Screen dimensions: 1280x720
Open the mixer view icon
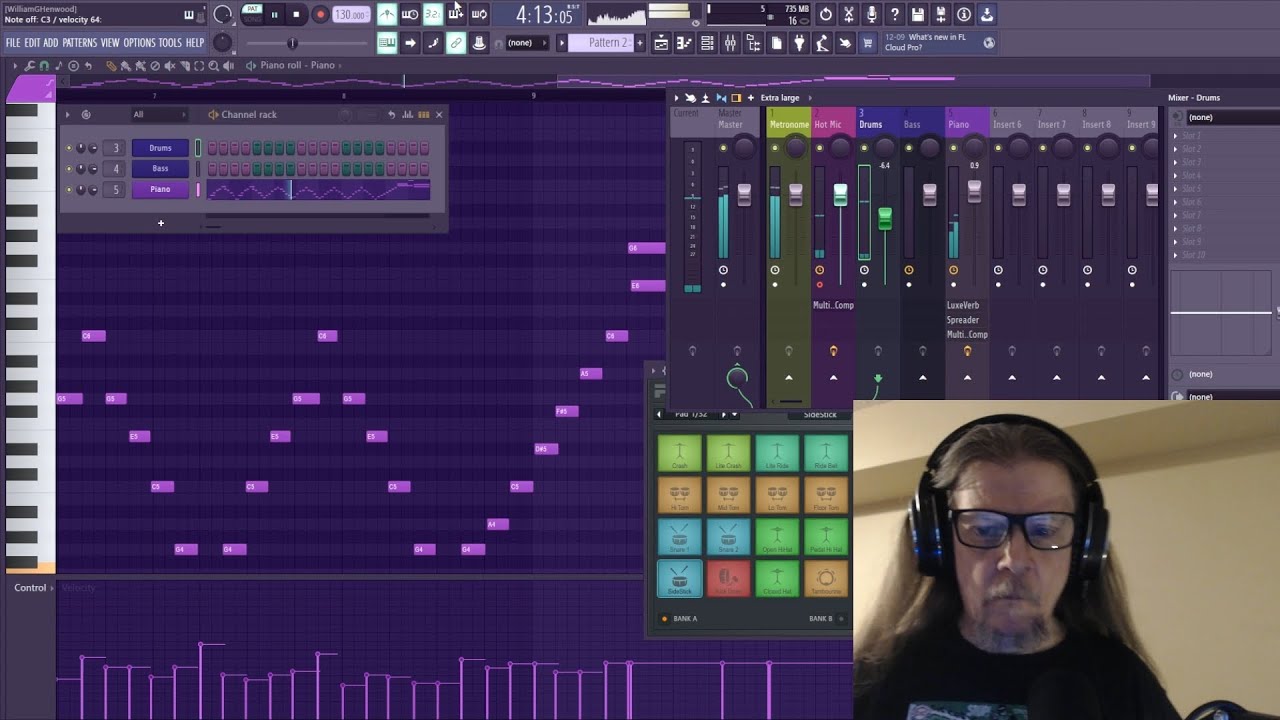(730, 43)
